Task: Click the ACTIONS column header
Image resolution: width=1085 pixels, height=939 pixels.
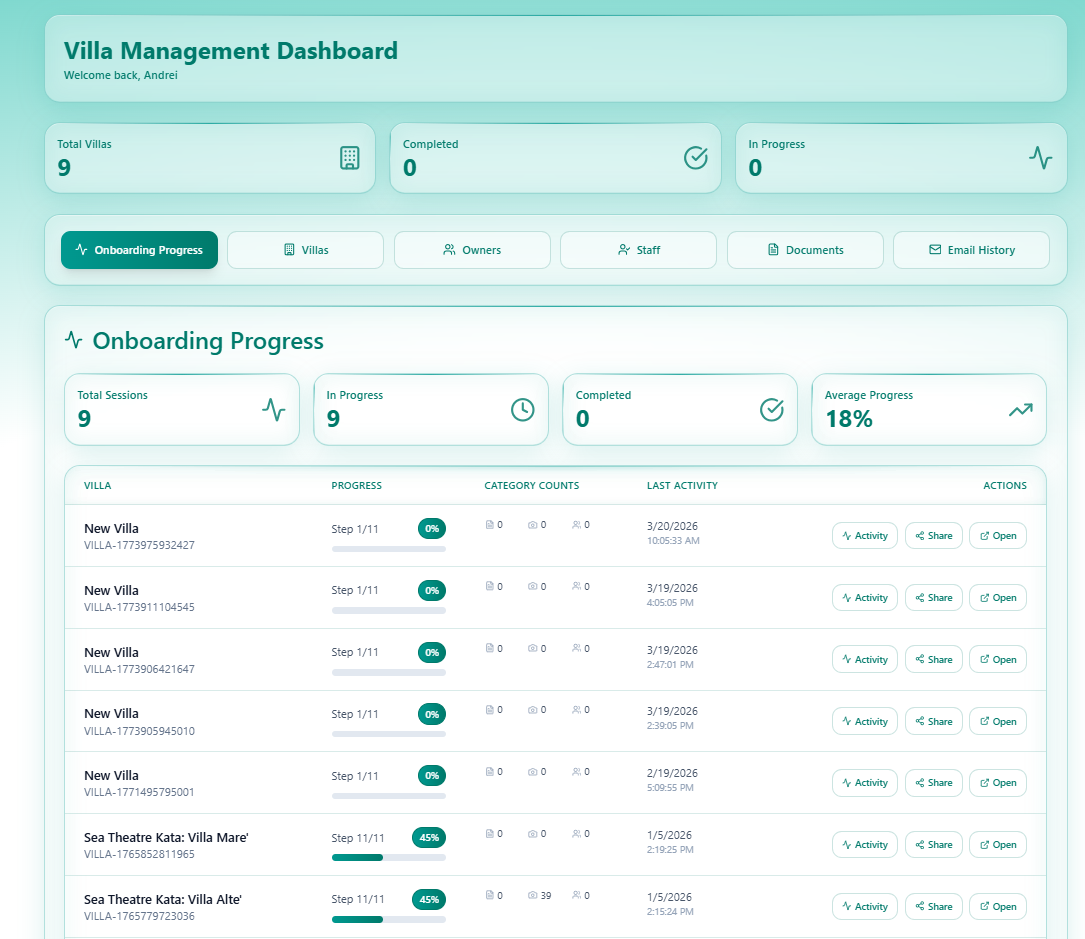Action: coord(1005,485)
